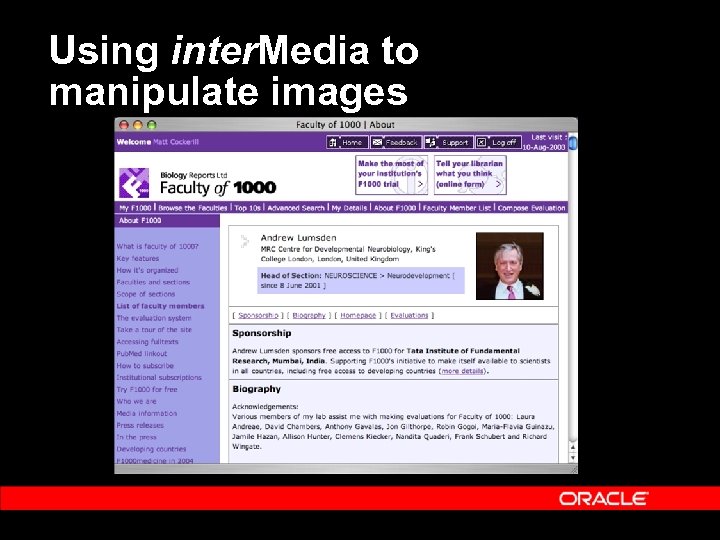Click Andrew Lumsden's profile photo
The image size is (720, 540).
(510, 266)
